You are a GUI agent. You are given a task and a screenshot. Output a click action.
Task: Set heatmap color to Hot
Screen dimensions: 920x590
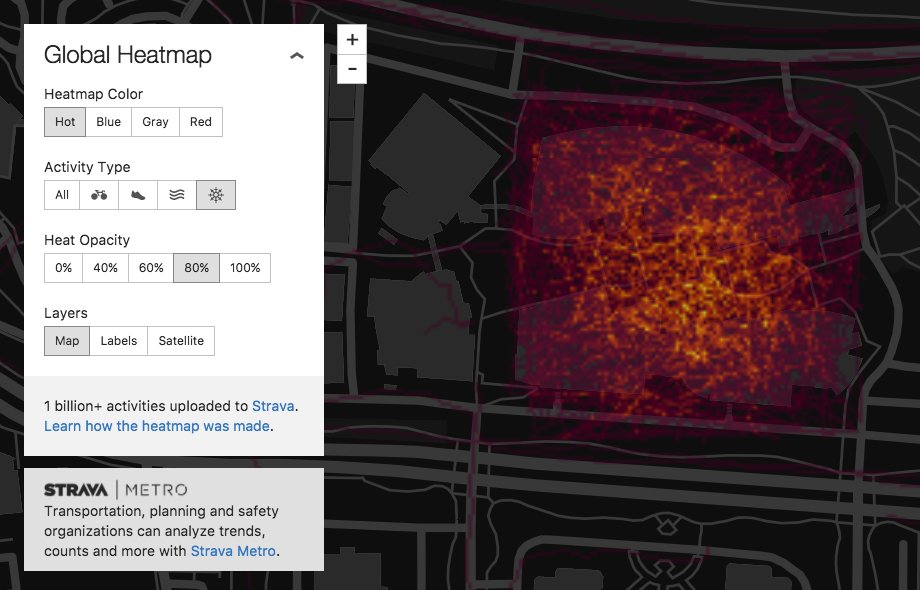pyautogui.click(x=65, y=122)
